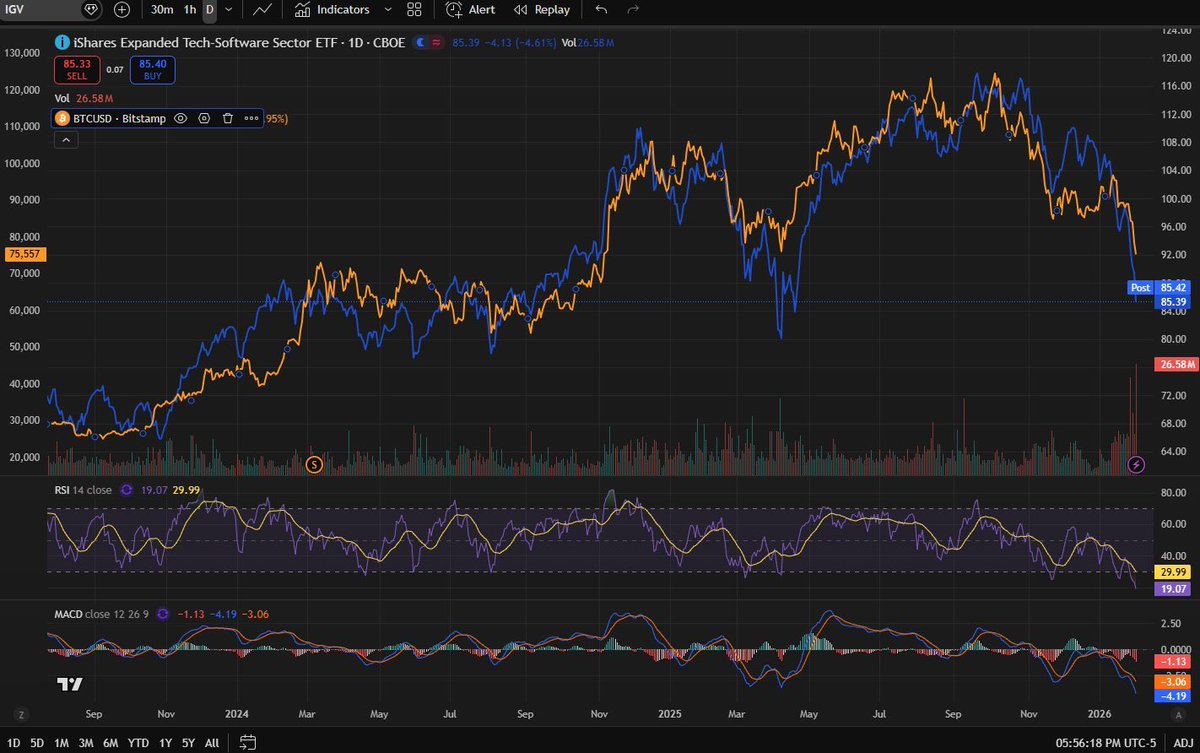Click the red 26.58M volume axis label
Image resolution: width=1200 pixels, height=753 pixels.
[1174, 365]
